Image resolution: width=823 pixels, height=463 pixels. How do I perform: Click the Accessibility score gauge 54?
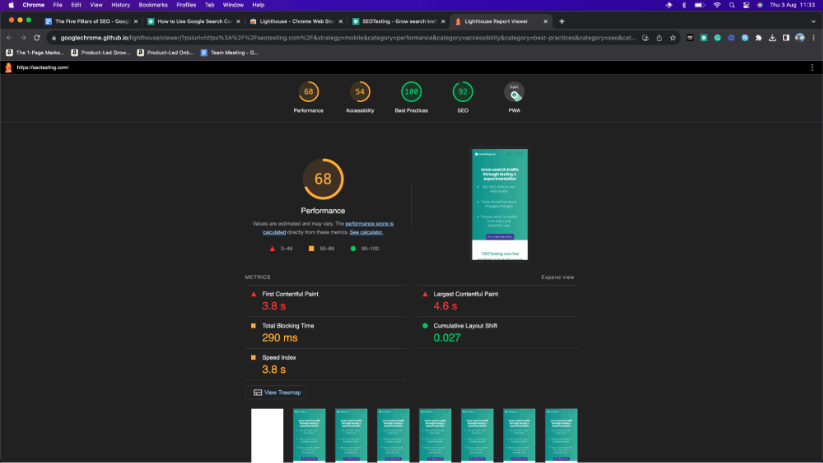[360, 92]
